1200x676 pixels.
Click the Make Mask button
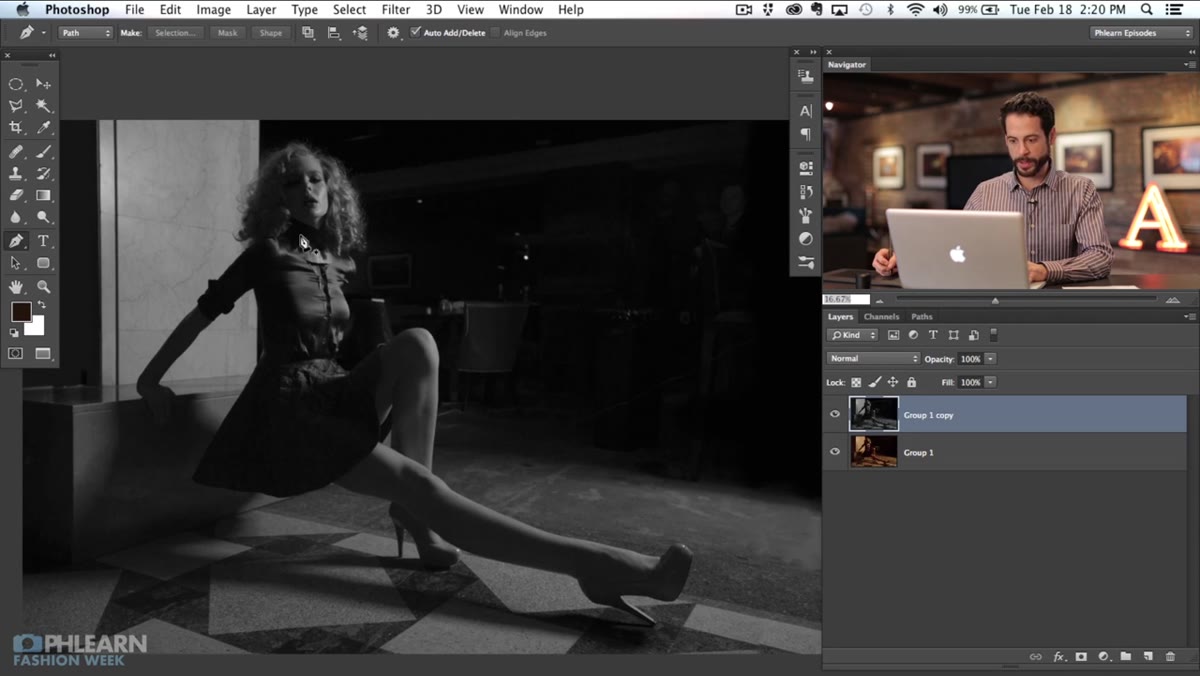click(x=228, y=33)
